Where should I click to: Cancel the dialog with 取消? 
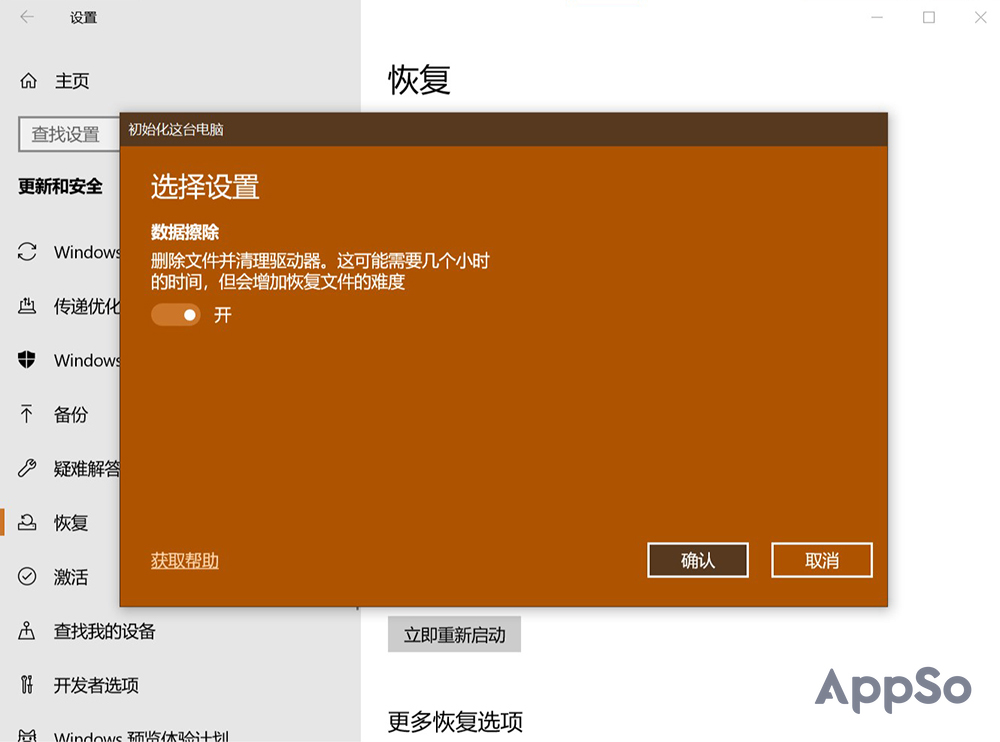pos(821,560)
